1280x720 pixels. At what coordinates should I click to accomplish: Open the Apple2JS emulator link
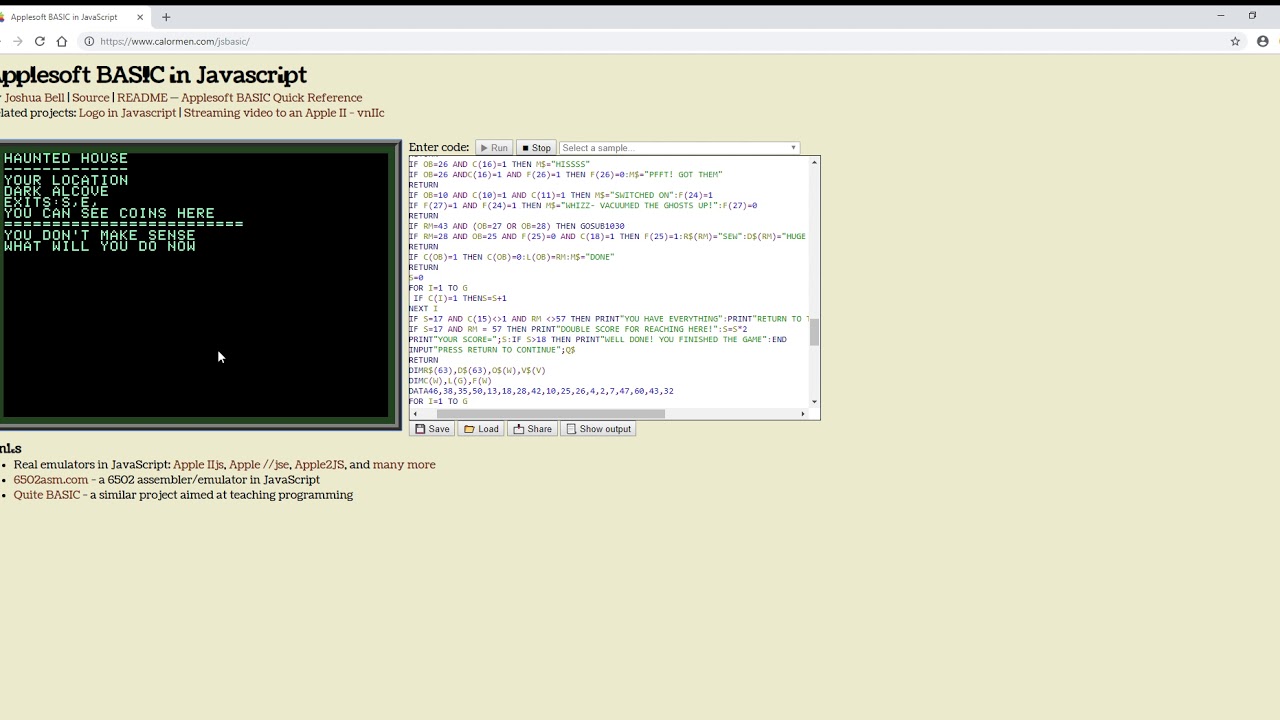(319, 465)
